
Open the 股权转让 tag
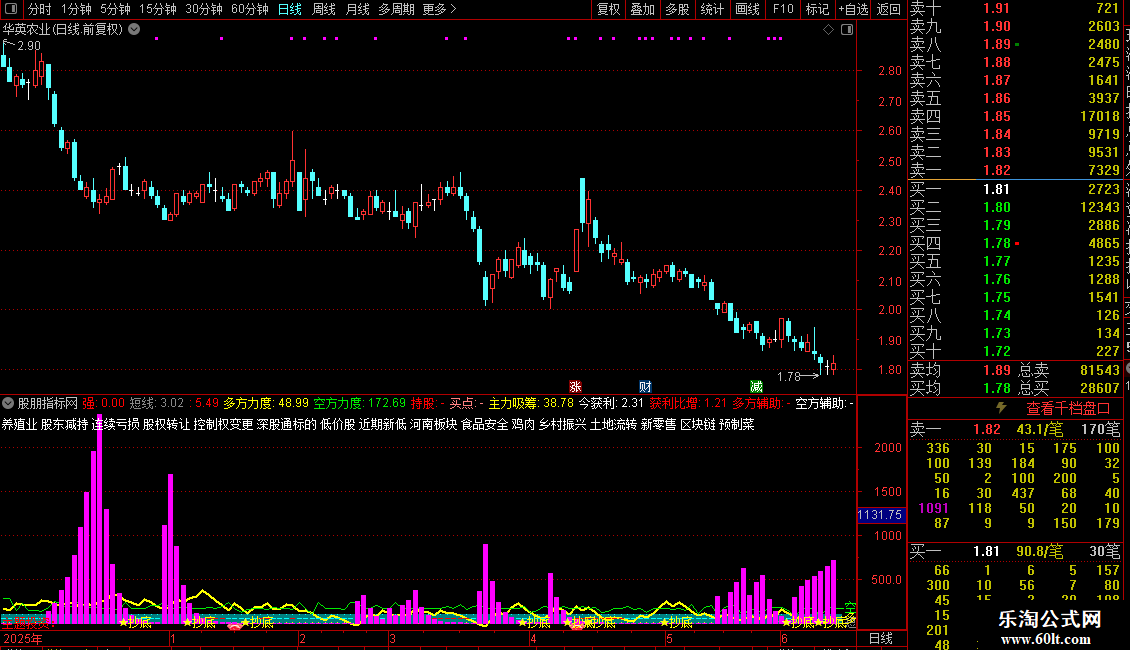[x=166, y=424]
